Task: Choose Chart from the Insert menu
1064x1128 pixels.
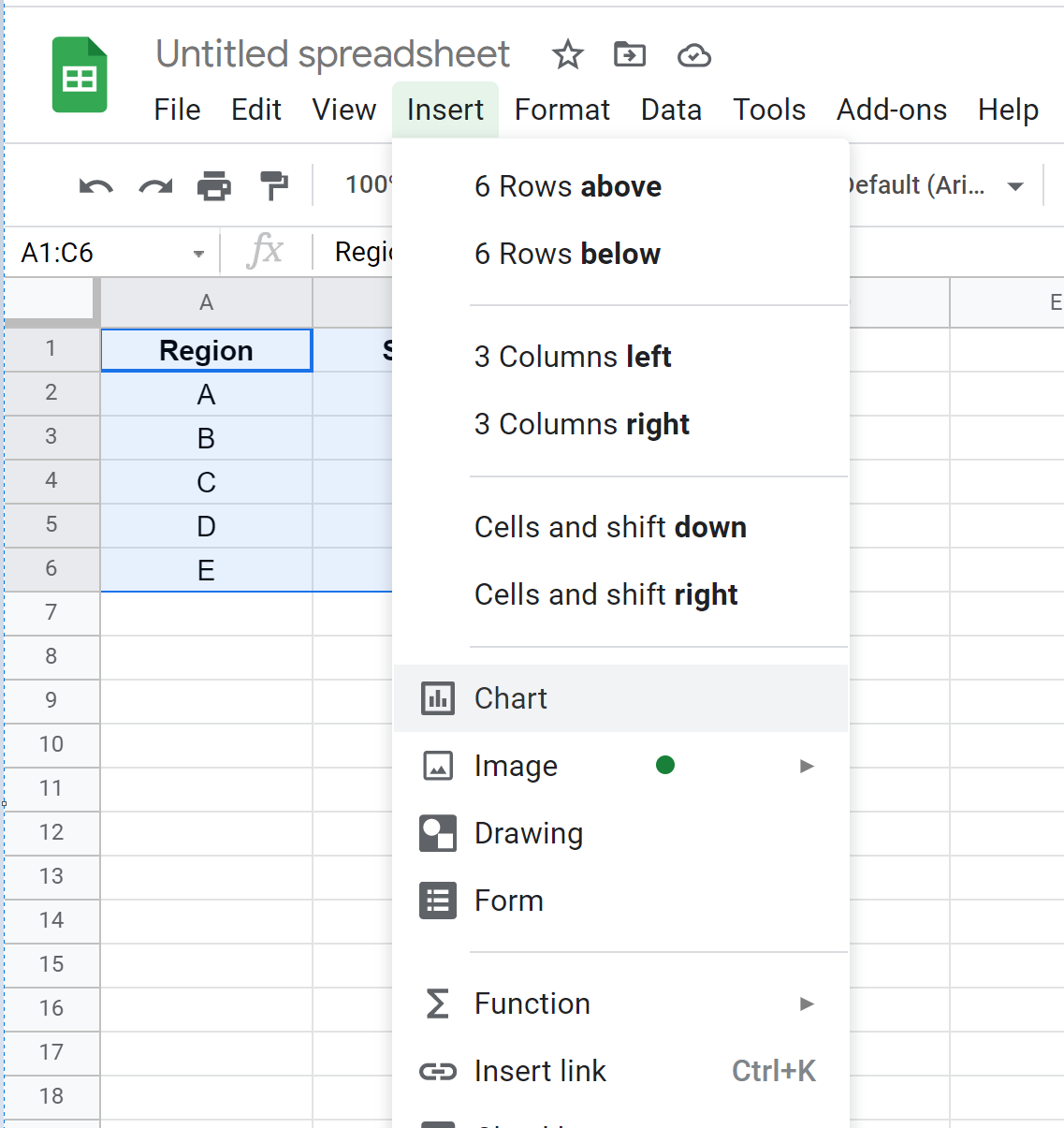Action: coord(510,698)
